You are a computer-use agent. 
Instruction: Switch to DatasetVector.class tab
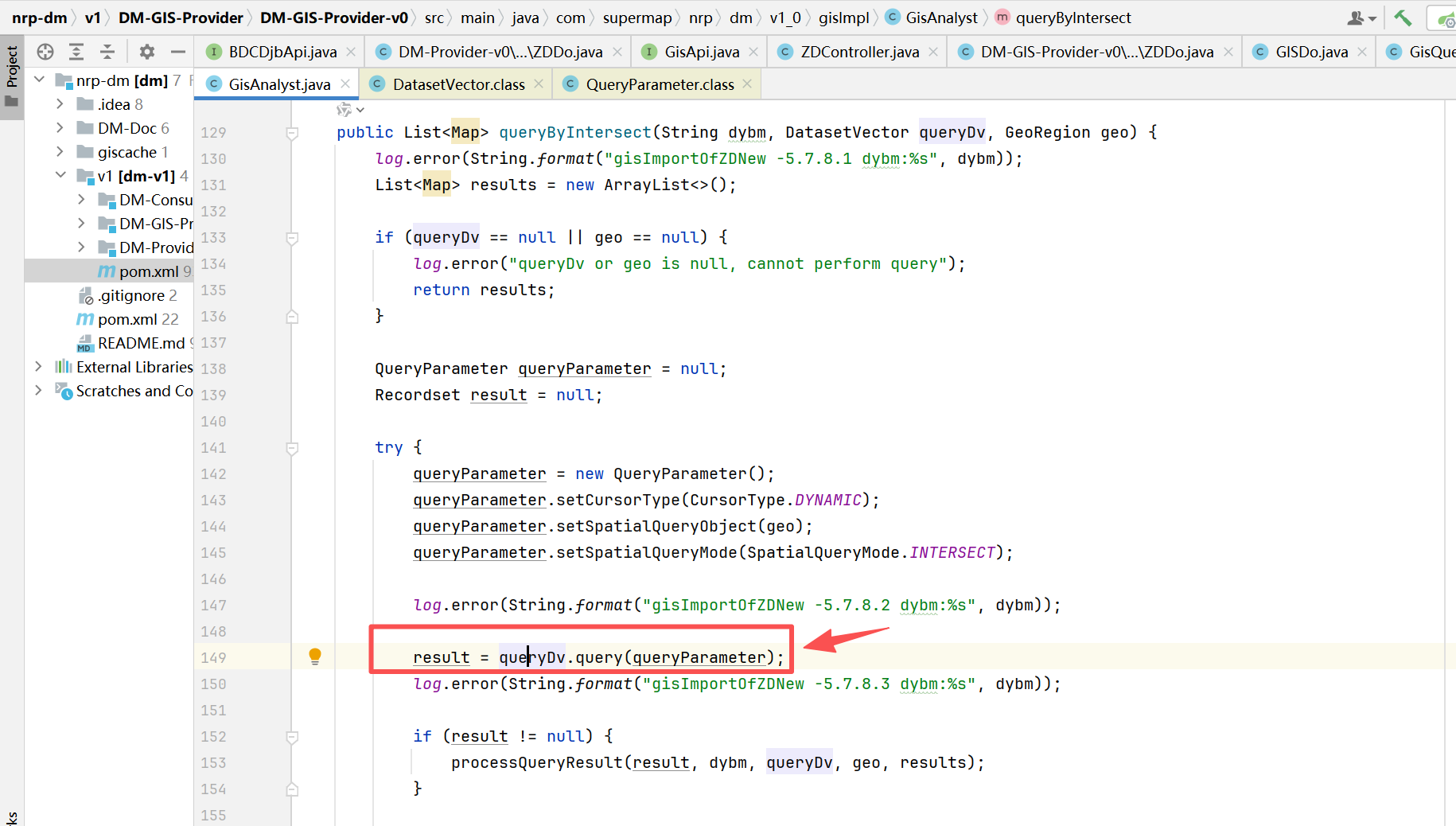(458, 84)
